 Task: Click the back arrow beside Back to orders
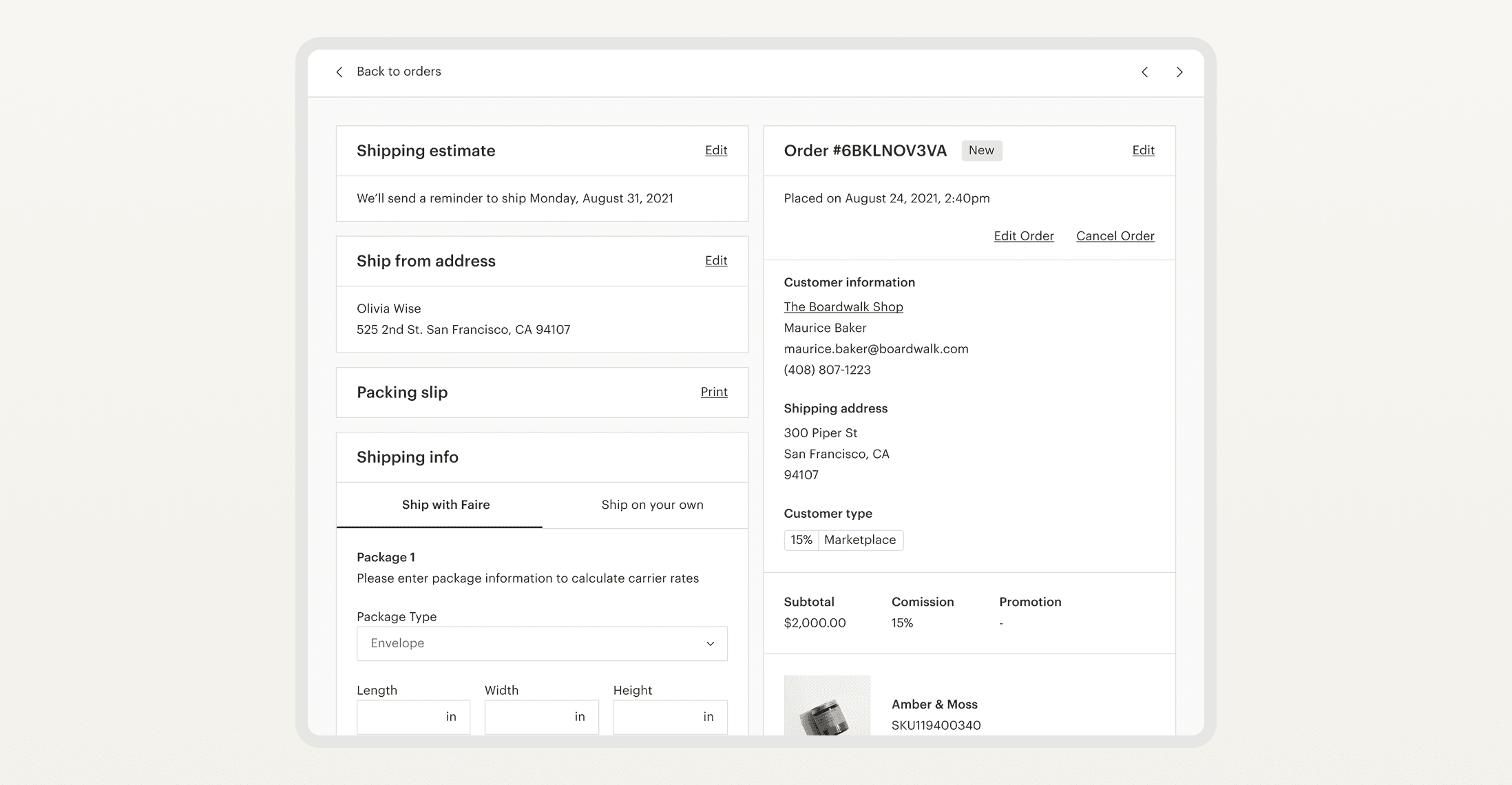coord(339,72)
